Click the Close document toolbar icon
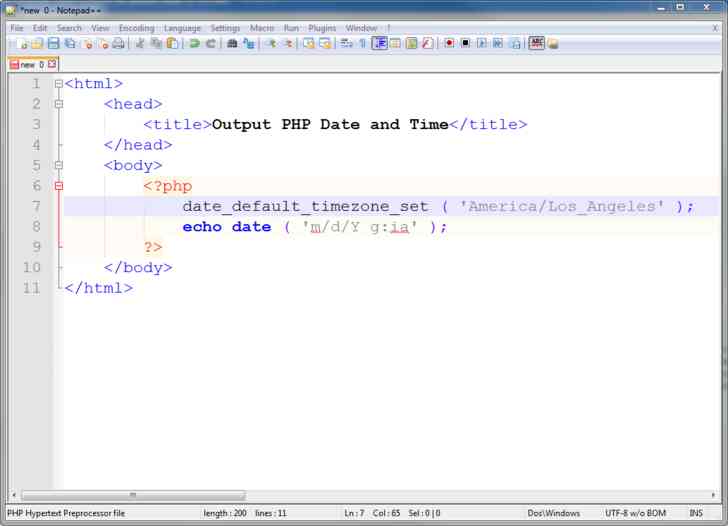Image resolution: width=728 pixels, height=526 pixels. (x=87, y=44)
